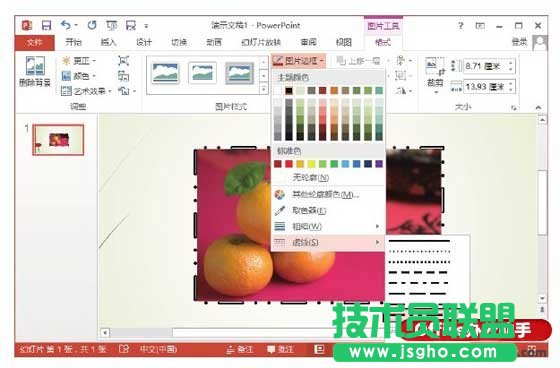Screen dimensions: 560x368
Task: Click the Compress Pictures icon
Action: pyautogui.click(x=123, y=61)
